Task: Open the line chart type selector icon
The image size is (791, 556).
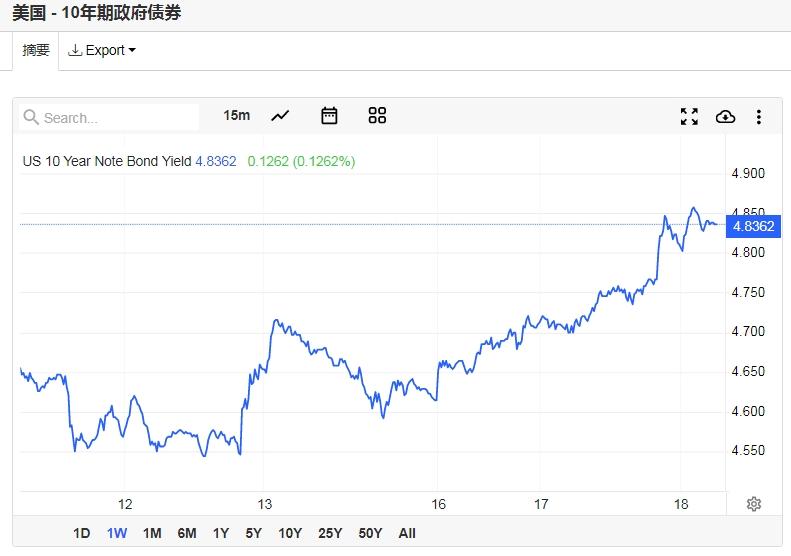Action: tap(280, 116)
